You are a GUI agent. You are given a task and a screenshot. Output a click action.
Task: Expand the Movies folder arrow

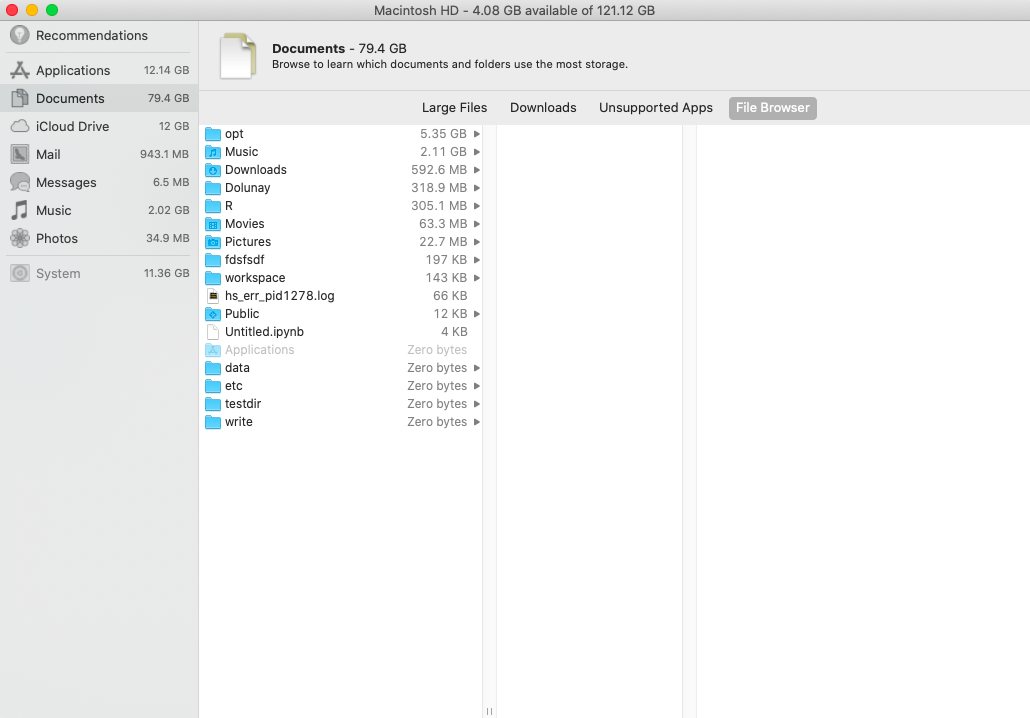477,224
